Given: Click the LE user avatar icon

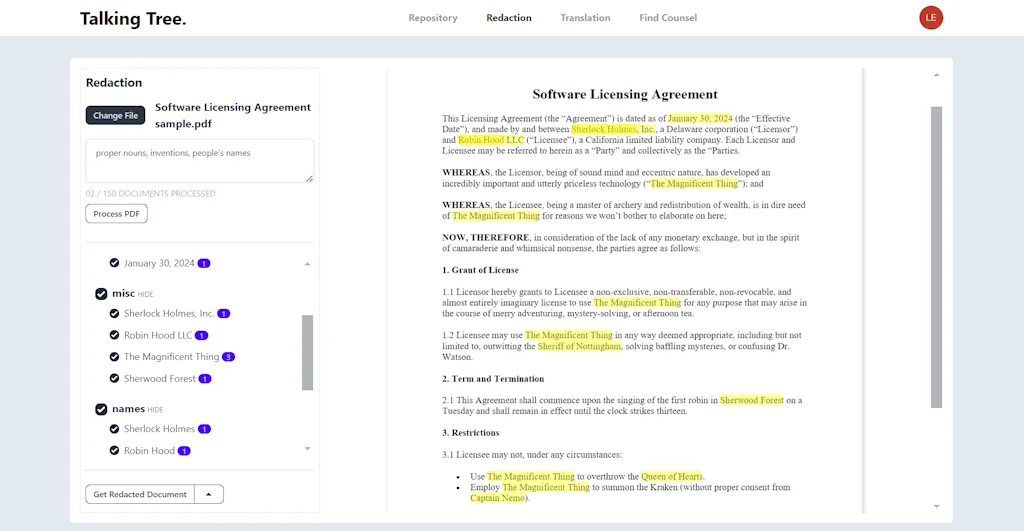Looking at the screenshot, I should pos(931,18).
